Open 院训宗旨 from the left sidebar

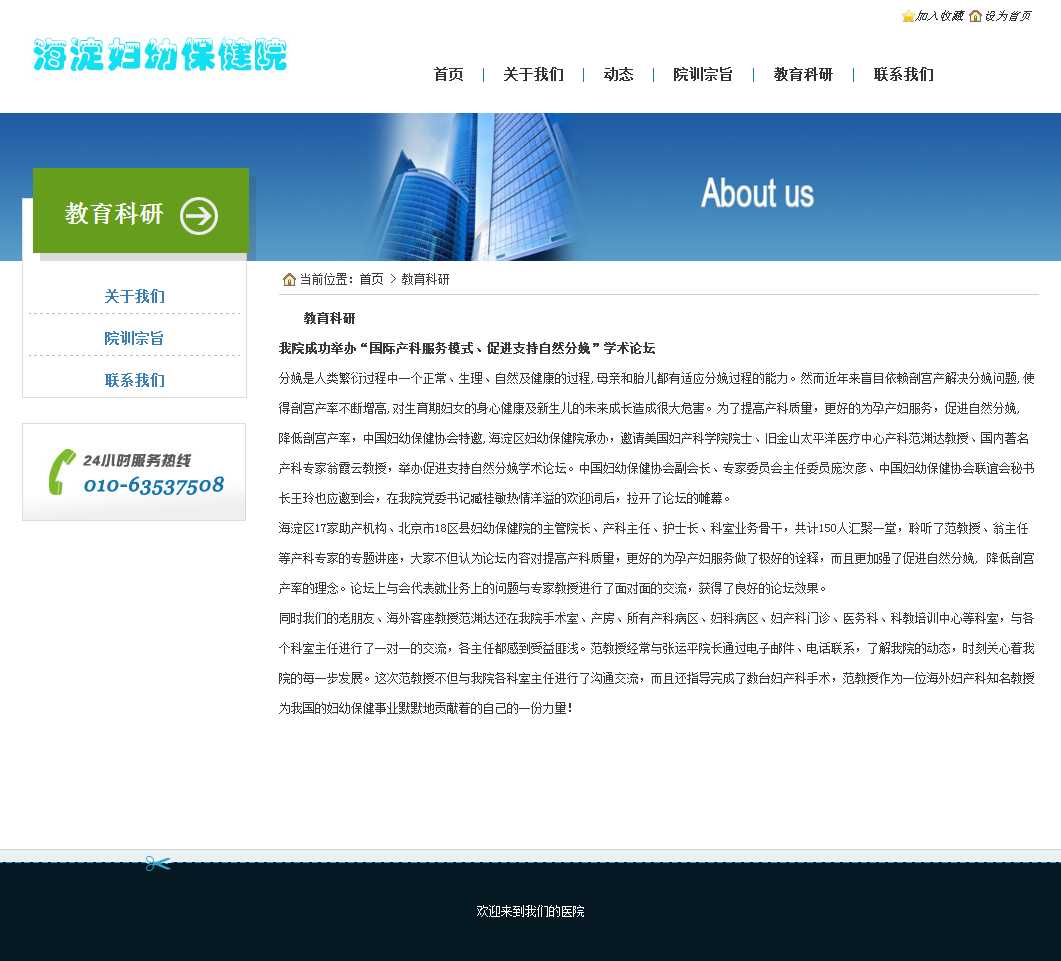click(x=134, y=339)
